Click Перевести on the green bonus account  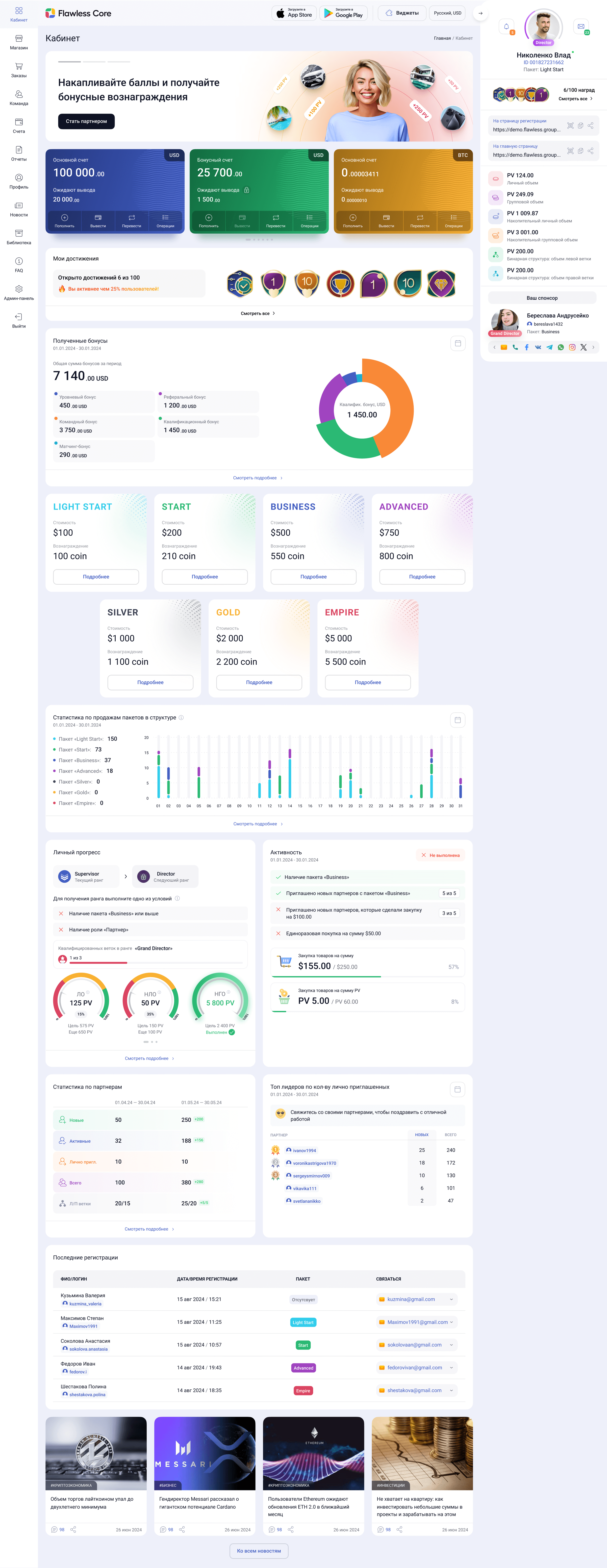(x=276, y=220)
